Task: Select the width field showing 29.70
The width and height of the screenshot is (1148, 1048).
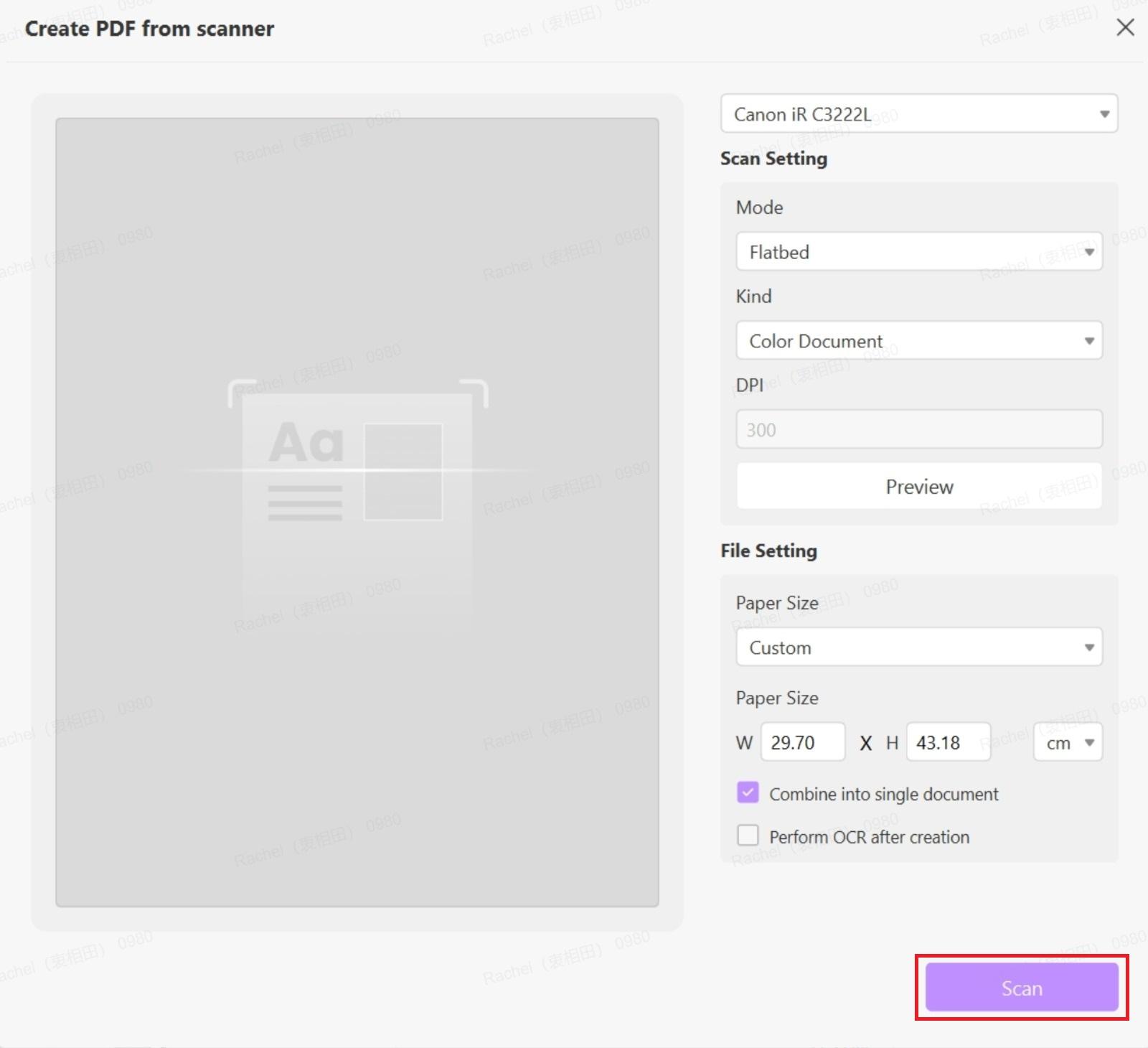Action: tap(802, 742)
